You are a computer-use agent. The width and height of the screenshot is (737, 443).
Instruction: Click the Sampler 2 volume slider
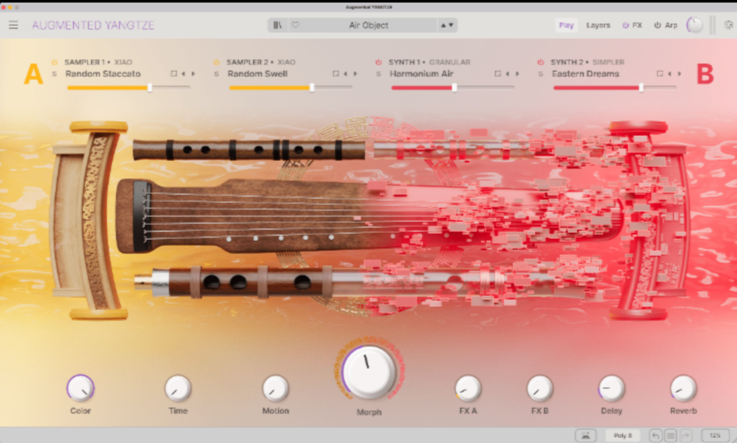[290, 87]
